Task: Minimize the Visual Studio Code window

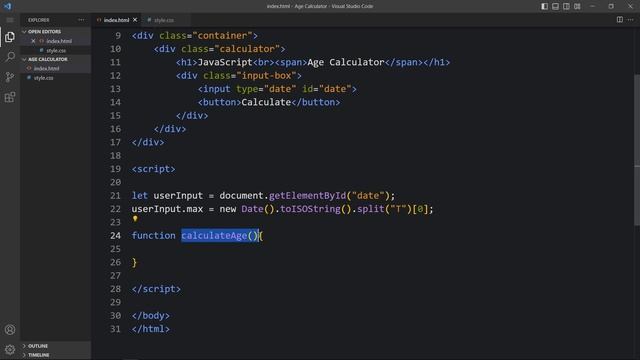Action: pos(593,6)
